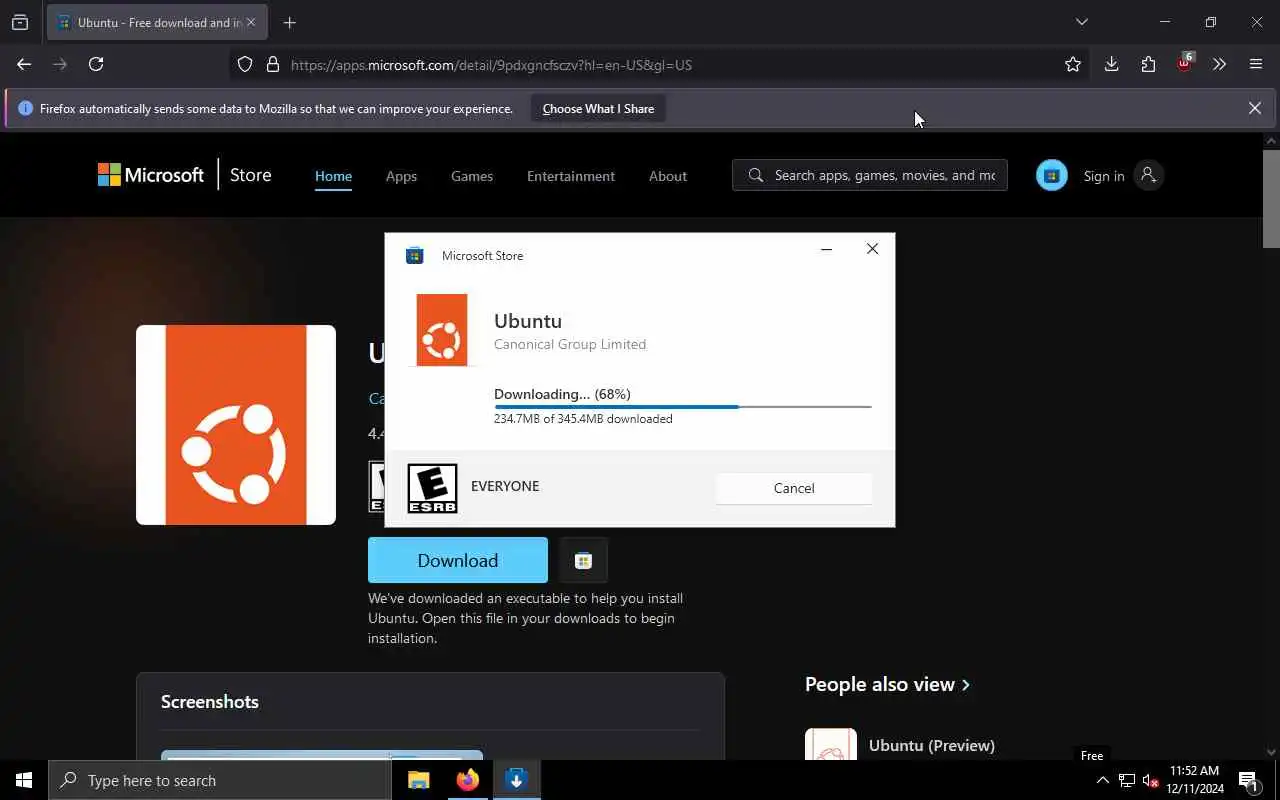Click the browser address bar URL
Image resolution: width=1280 pixels, height=800 pixels.
click(x=491, y=65)
